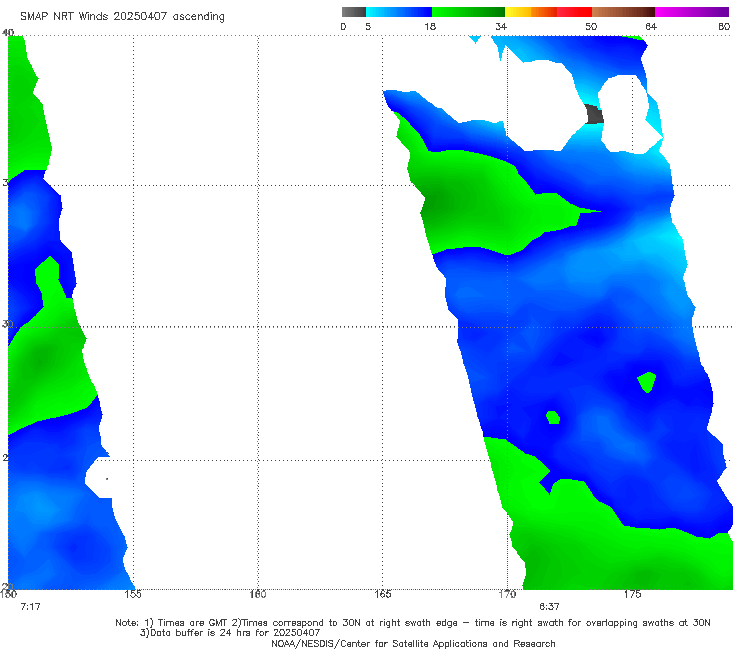Click the green 18-34 segment of the color bar
740x650 pixels.
pos(468,12)
